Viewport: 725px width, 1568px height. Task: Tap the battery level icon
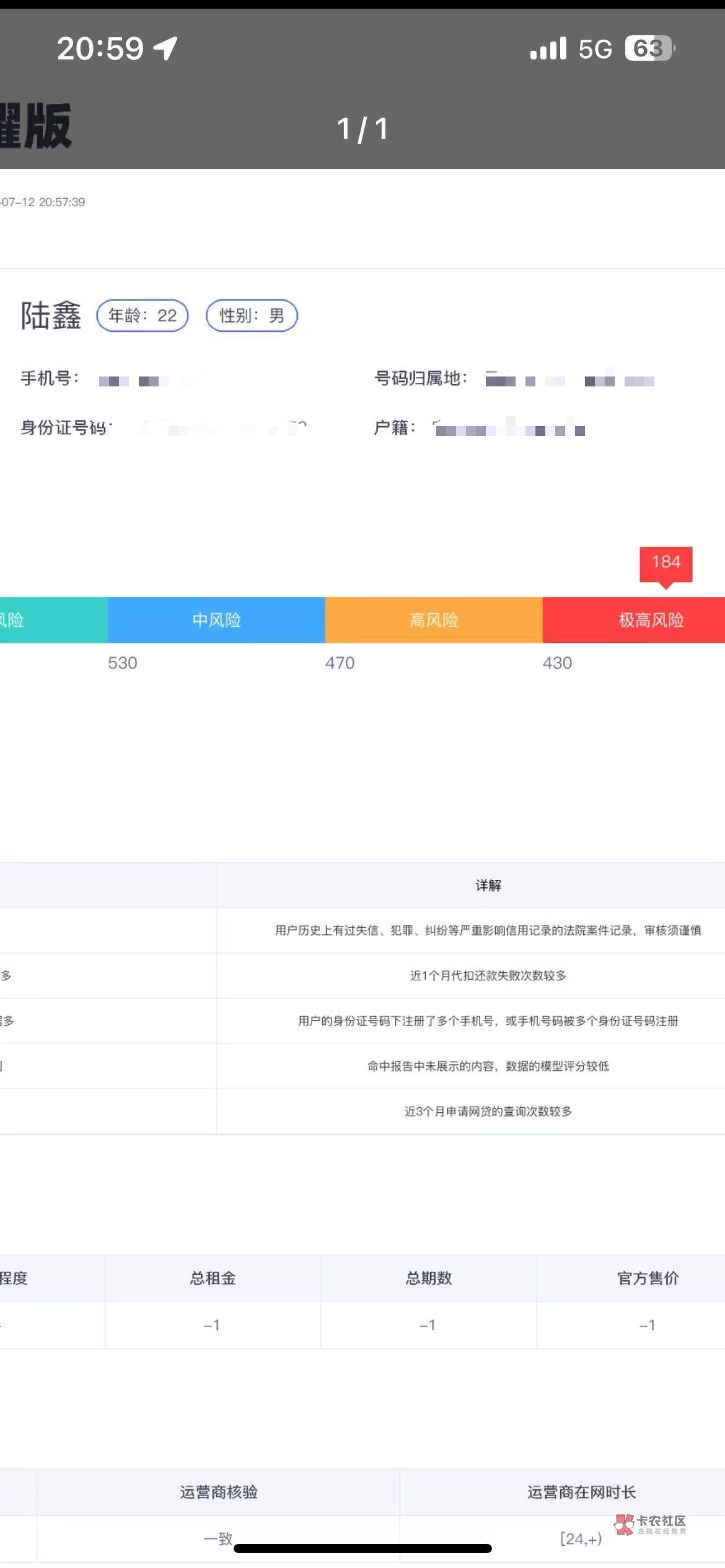tap(649, 48)
